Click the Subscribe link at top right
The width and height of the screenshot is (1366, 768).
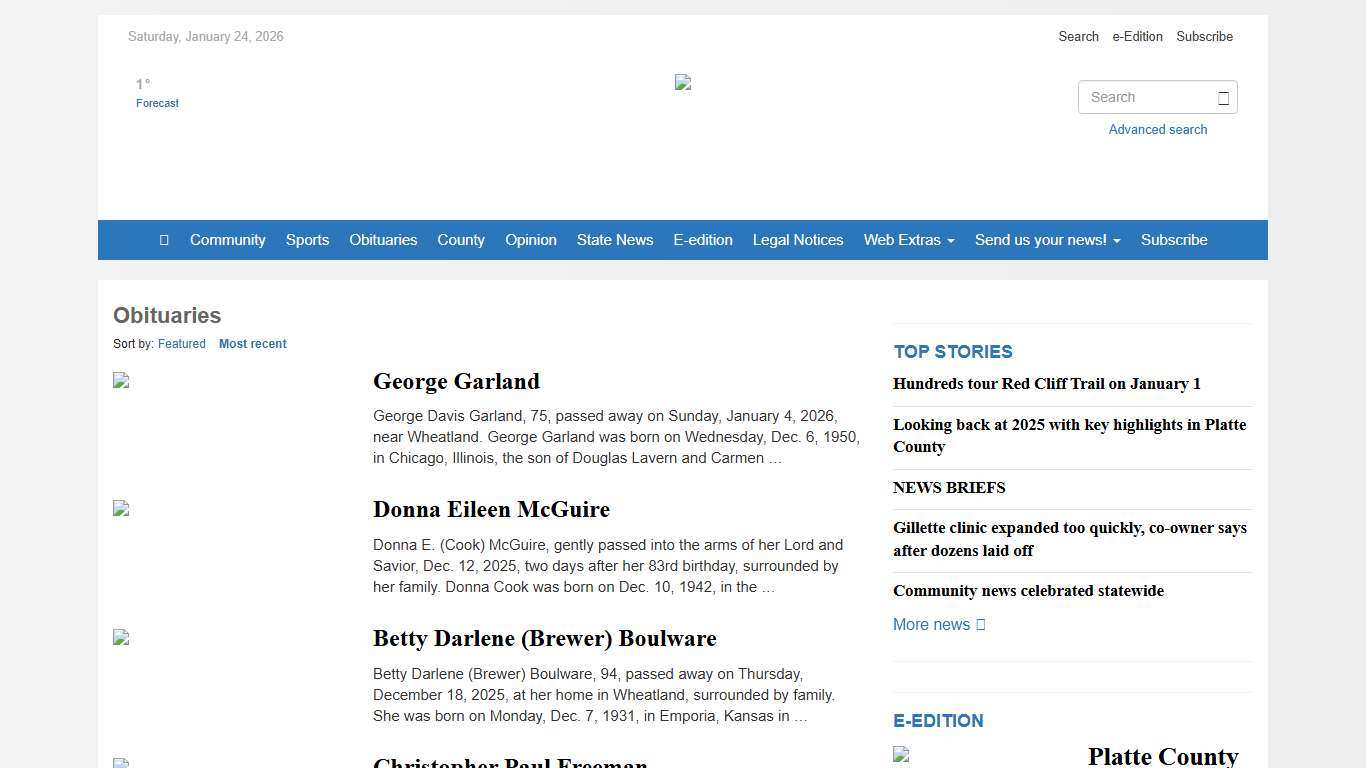coord(1204,36)
